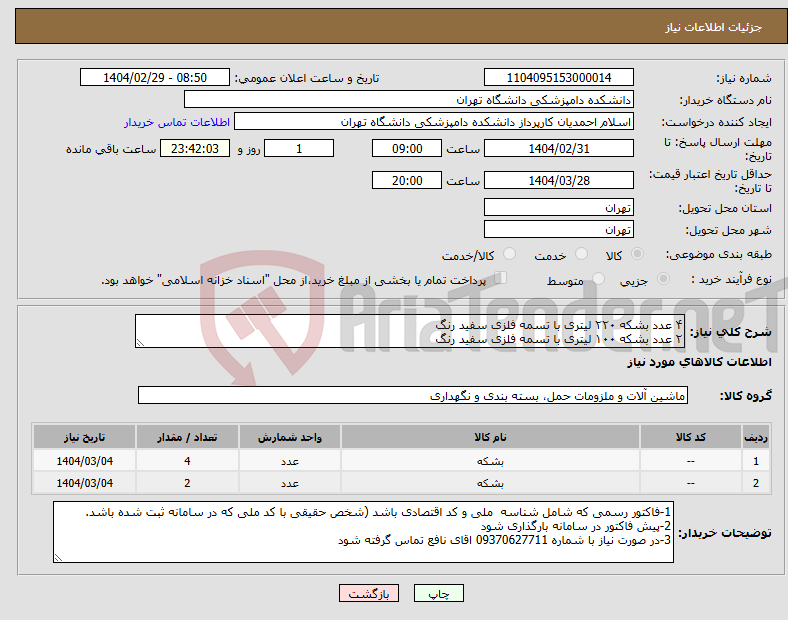The width and height of the screenshot is (788, 620).
Task: Click the واحد شمارش column header
Action: click(x=289, y=437)
